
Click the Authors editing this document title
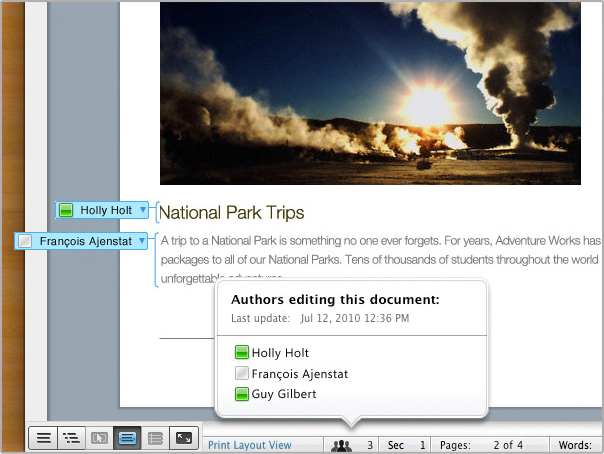click(x=335, y=300)
